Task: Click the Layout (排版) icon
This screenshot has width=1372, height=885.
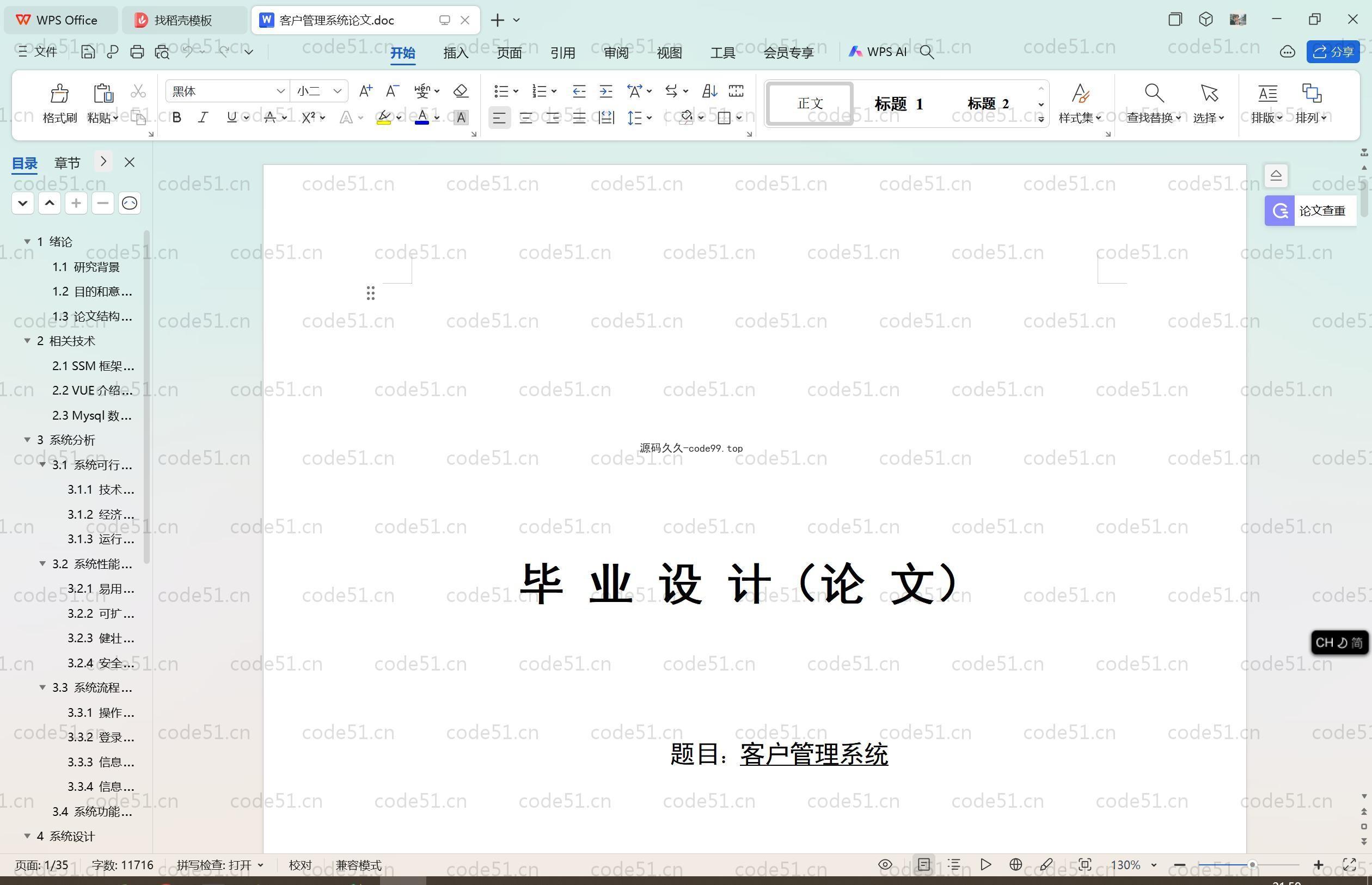Action: [1267, 93]
